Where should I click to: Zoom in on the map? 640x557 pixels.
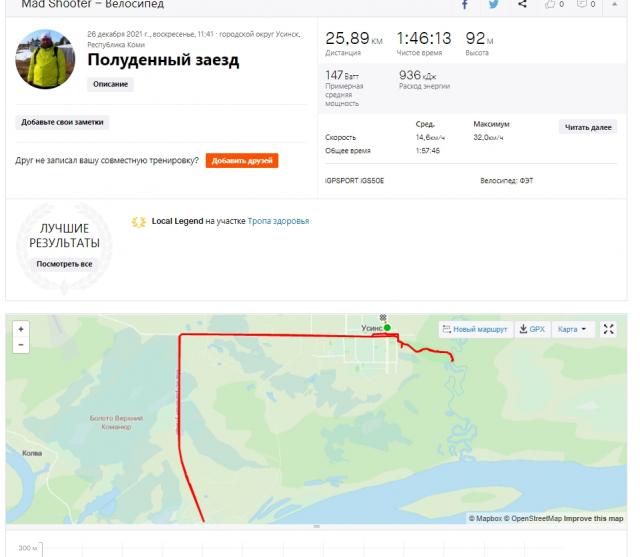tap(21, 329)
